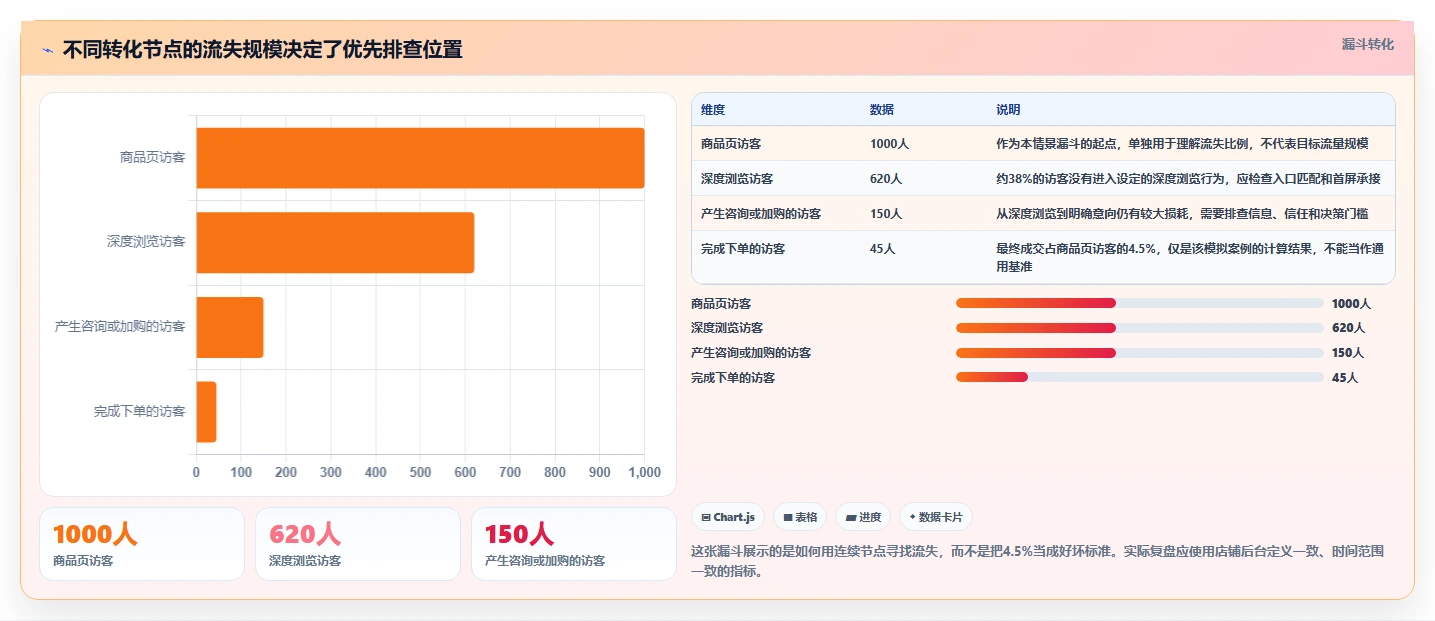Click the 完成下单的访客 progress row label
1435x621 pixels.
pos(733,378)
